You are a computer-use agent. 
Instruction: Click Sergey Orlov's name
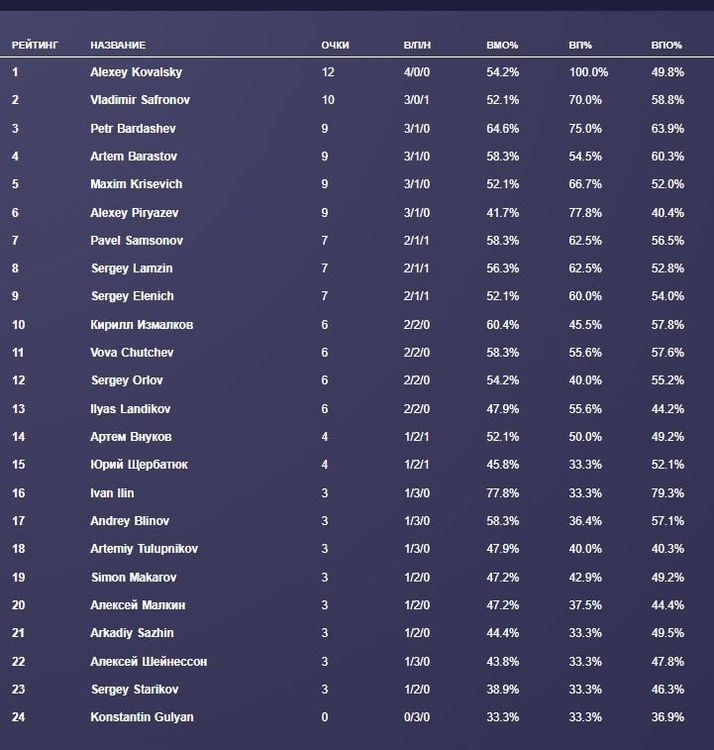coord(126,381)
